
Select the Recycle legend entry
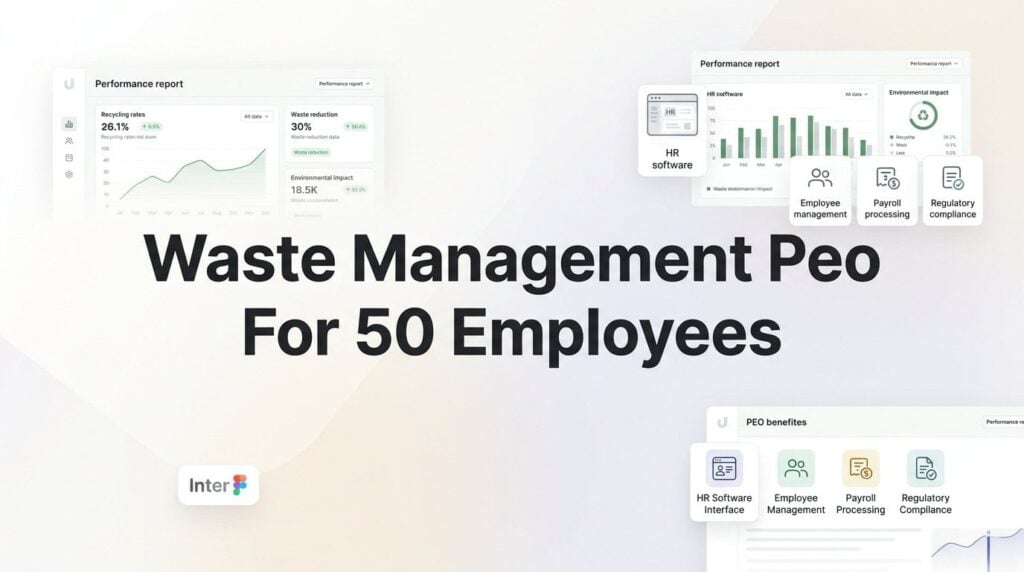click(922, 137)
